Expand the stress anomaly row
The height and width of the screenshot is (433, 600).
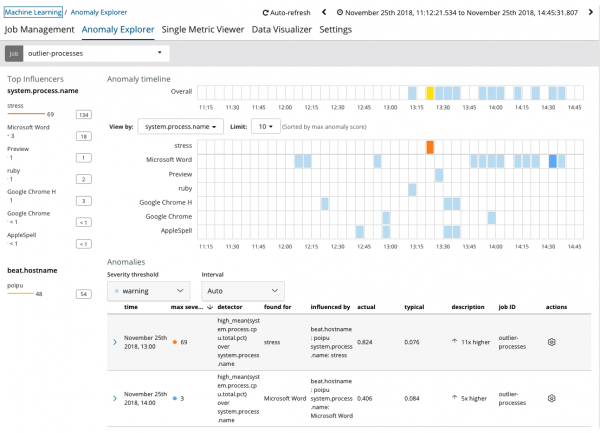114,342
